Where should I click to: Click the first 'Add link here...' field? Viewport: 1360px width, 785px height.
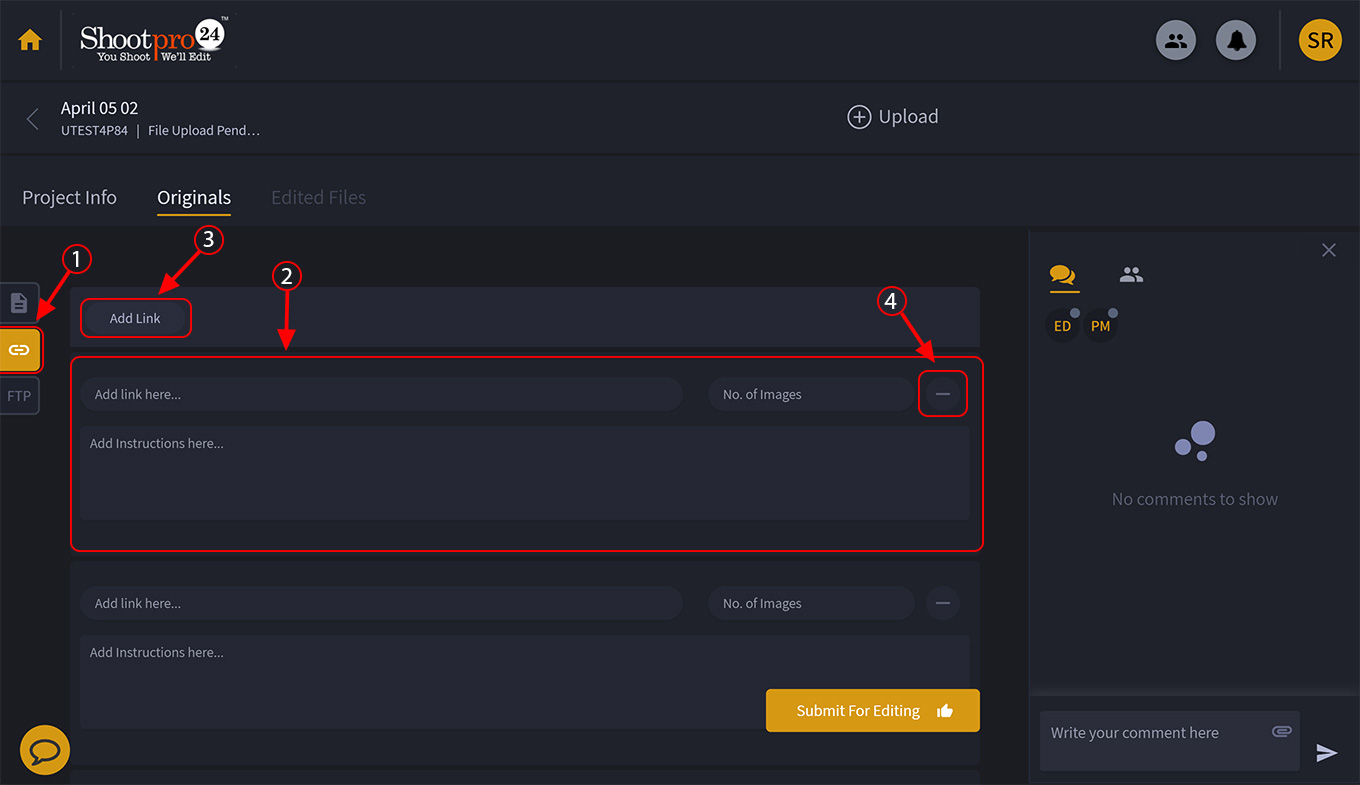[x=380, y=395]
